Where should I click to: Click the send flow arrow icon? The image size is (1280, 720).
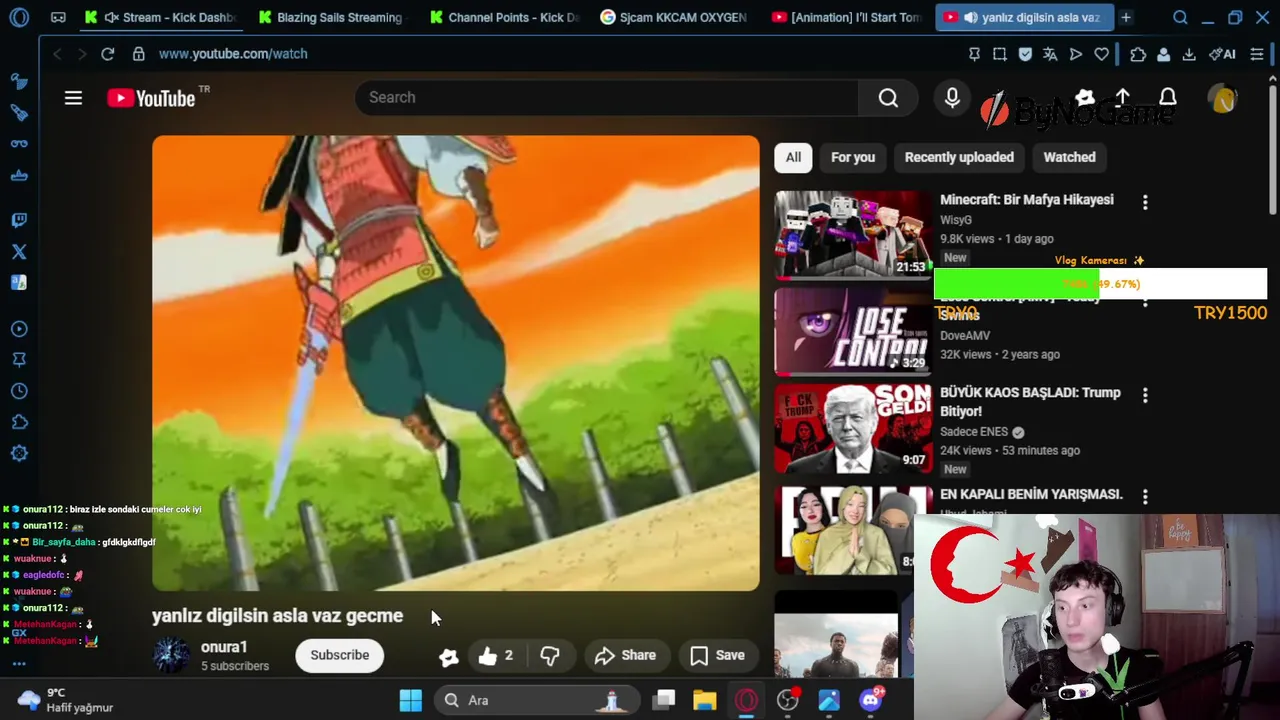point(1076,54)
